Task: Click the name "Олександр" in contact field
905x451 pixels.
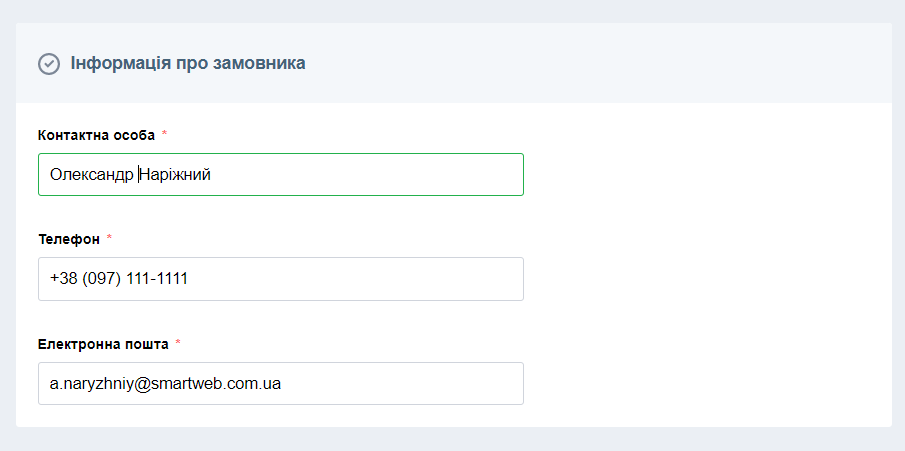Action: click(x=91, y=175)
